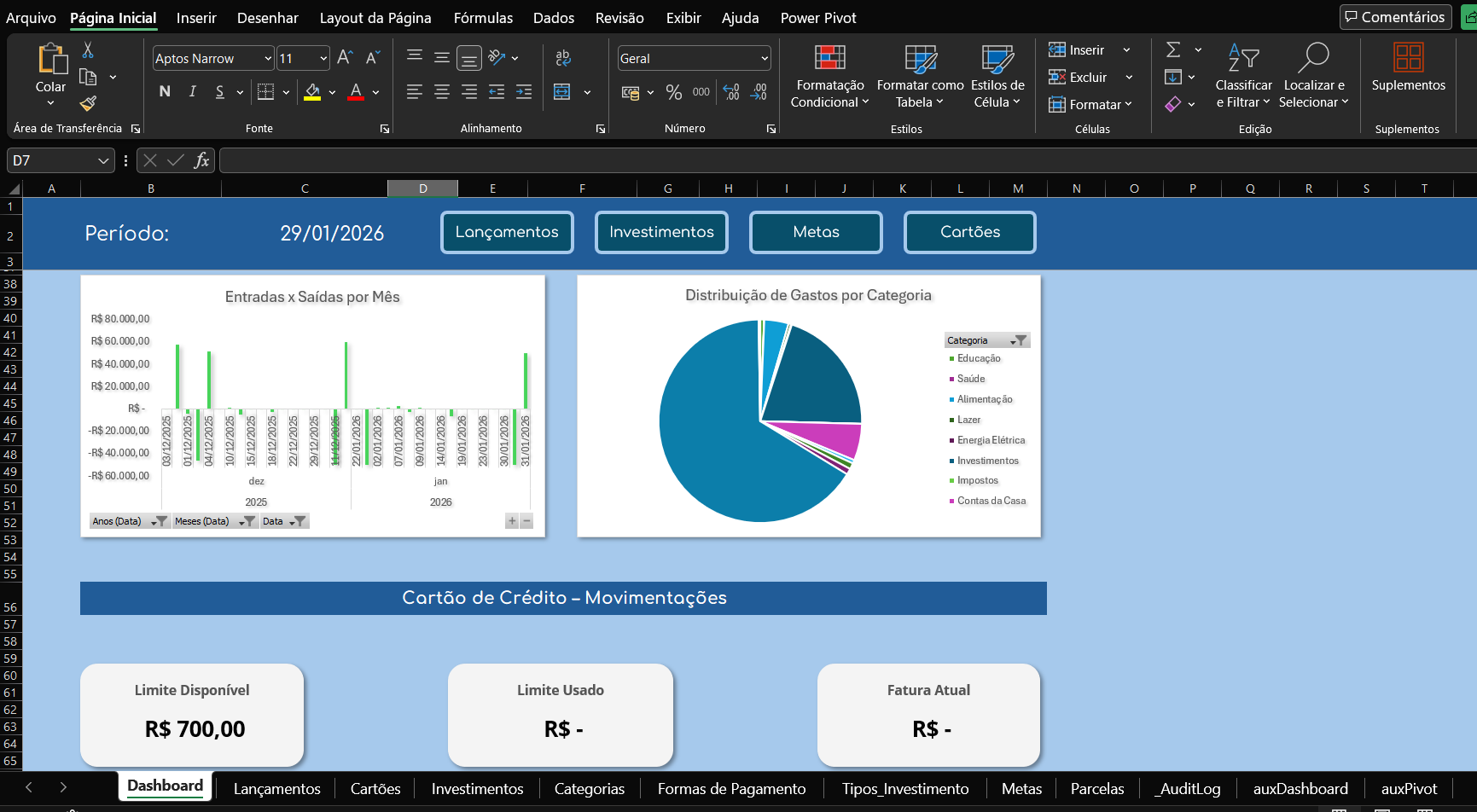Click the wrap text icon

[x=563, y=58]
